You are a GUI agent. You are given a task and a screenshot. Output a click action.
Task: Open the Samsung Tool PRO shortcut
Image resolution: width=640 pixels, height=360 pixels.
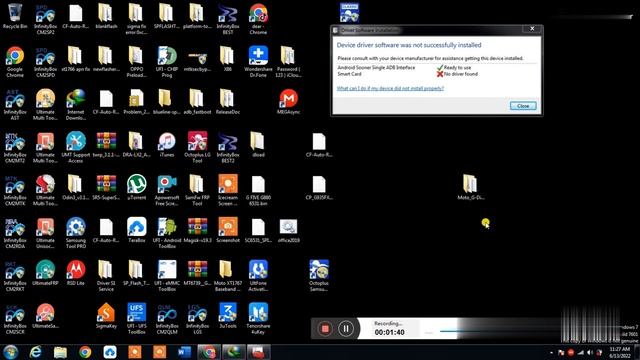[76, 233]
